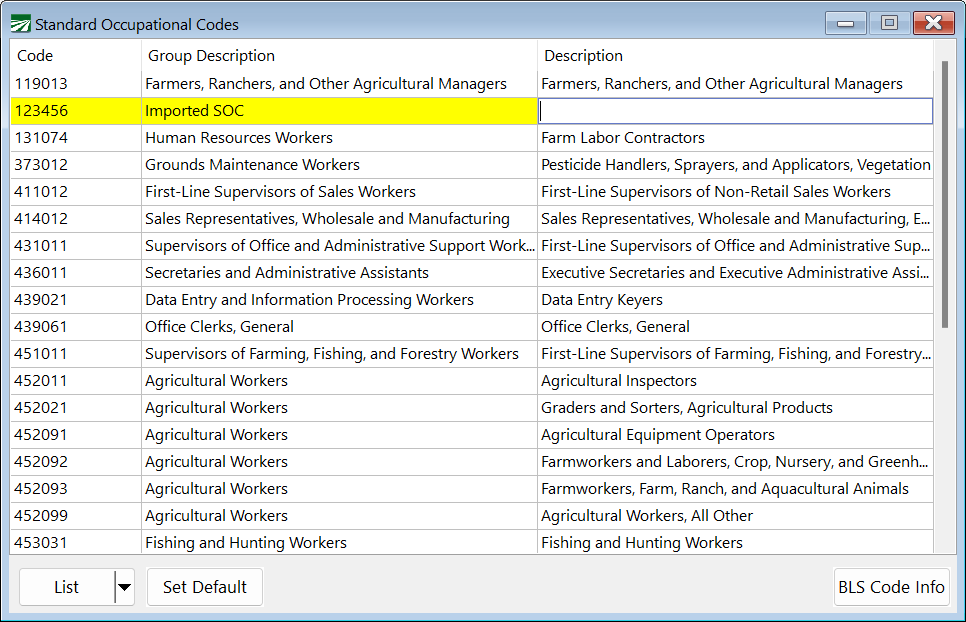Select the Imported SOC row
This screenshot has width=966, height=622.
(195, 111)
